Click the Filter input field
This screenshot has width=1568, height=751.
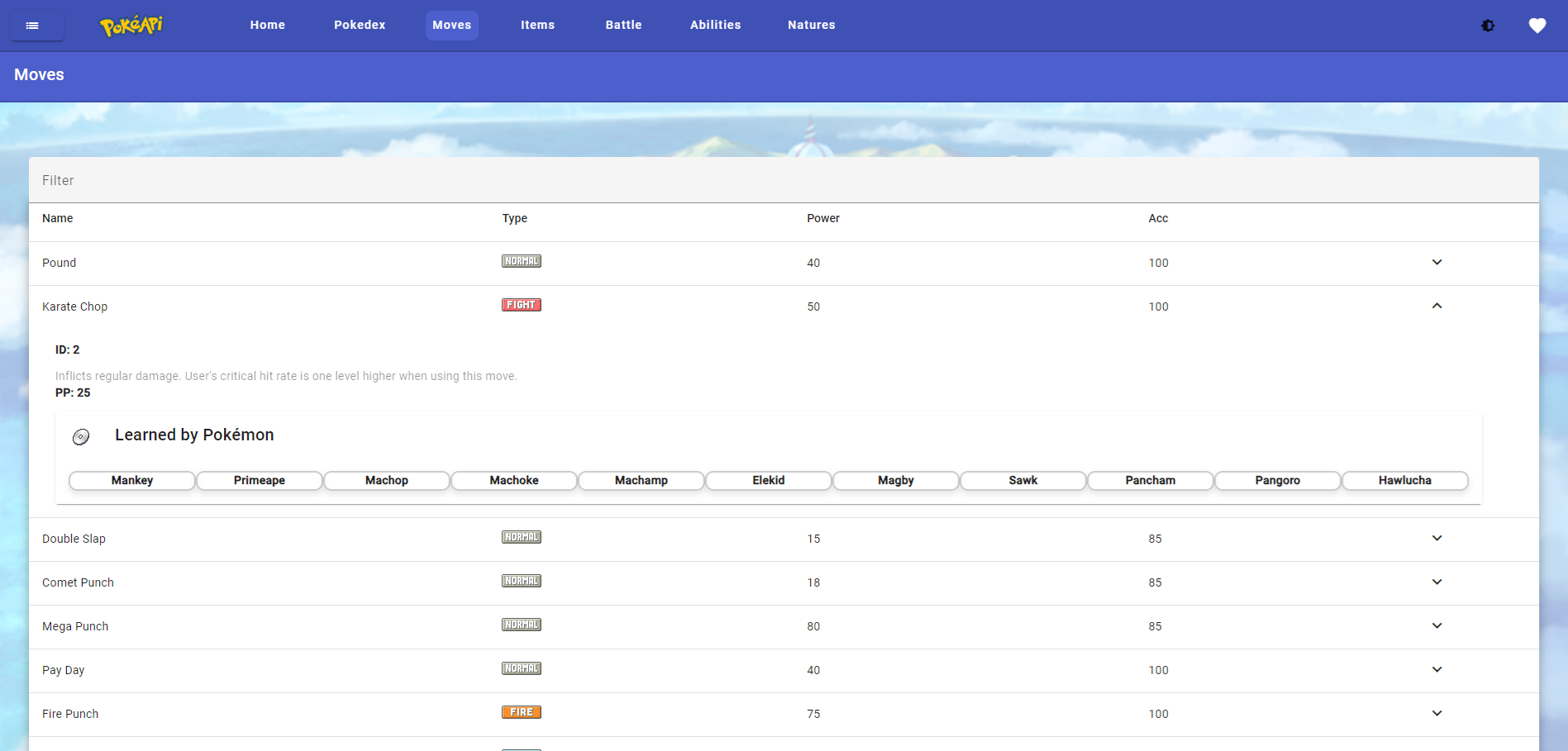784,180
